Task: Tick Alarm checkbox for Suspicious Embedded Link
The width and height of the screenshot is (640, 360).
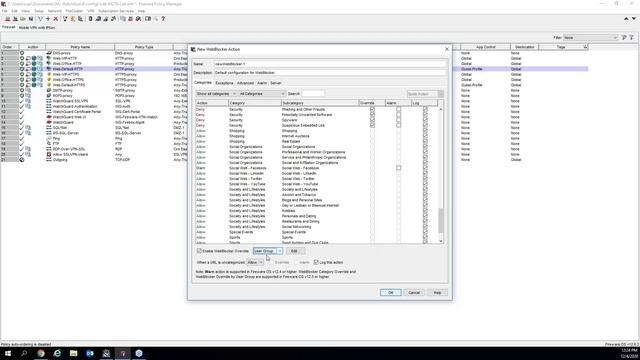Action: 398,125
